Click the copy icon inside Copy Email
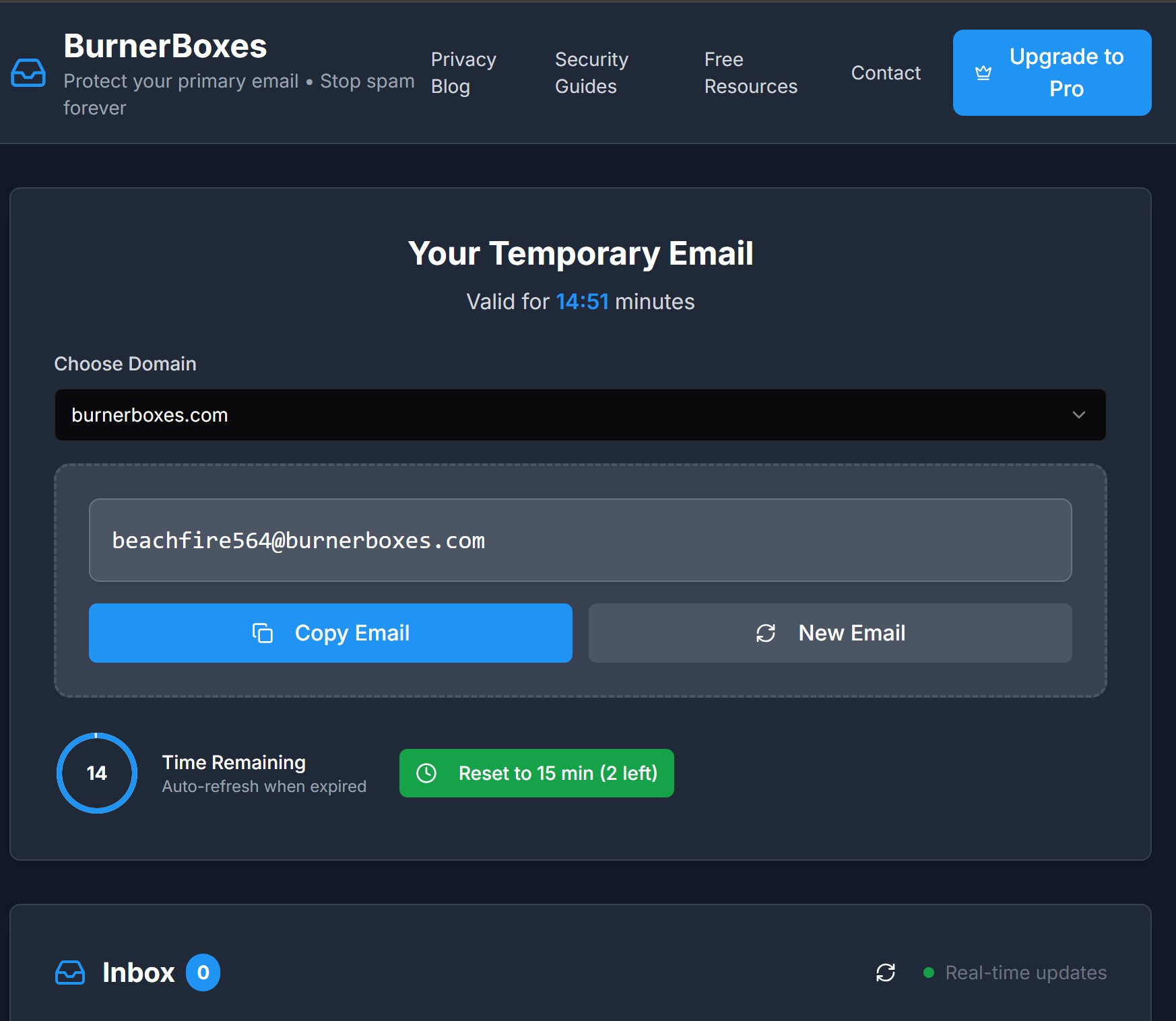The image size is (1176, 1021). coord(263,633)
